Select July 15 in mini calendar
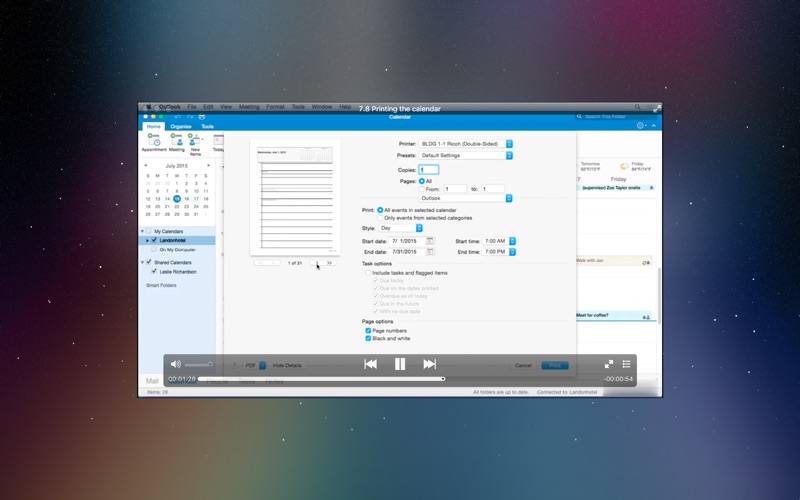Viewport: 800px width, 500px height. 177,198
